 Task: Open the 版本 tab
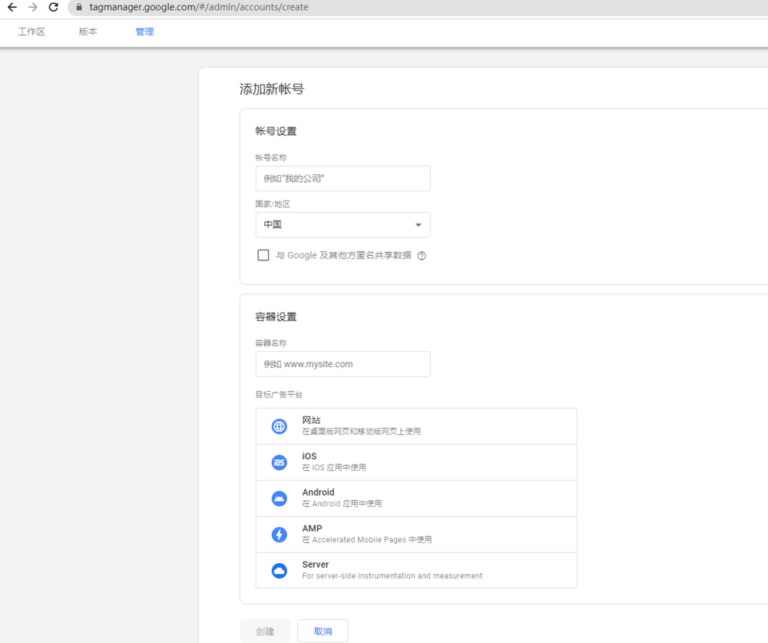click(x=88, y=32)
